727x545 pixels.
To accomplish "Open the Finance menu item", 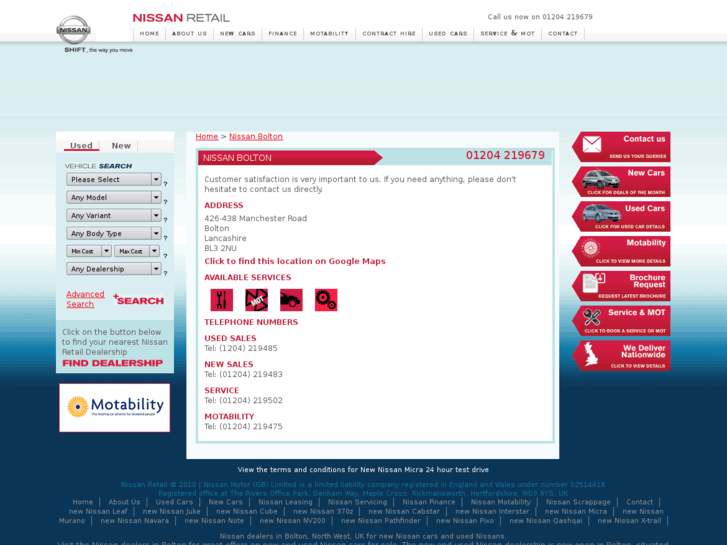I will pos(282,33).
